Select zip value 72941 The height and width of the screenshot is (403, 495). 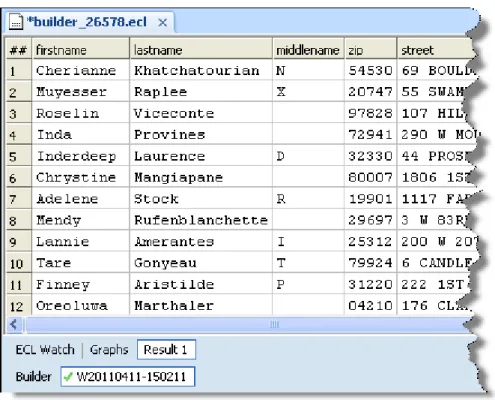371,135
